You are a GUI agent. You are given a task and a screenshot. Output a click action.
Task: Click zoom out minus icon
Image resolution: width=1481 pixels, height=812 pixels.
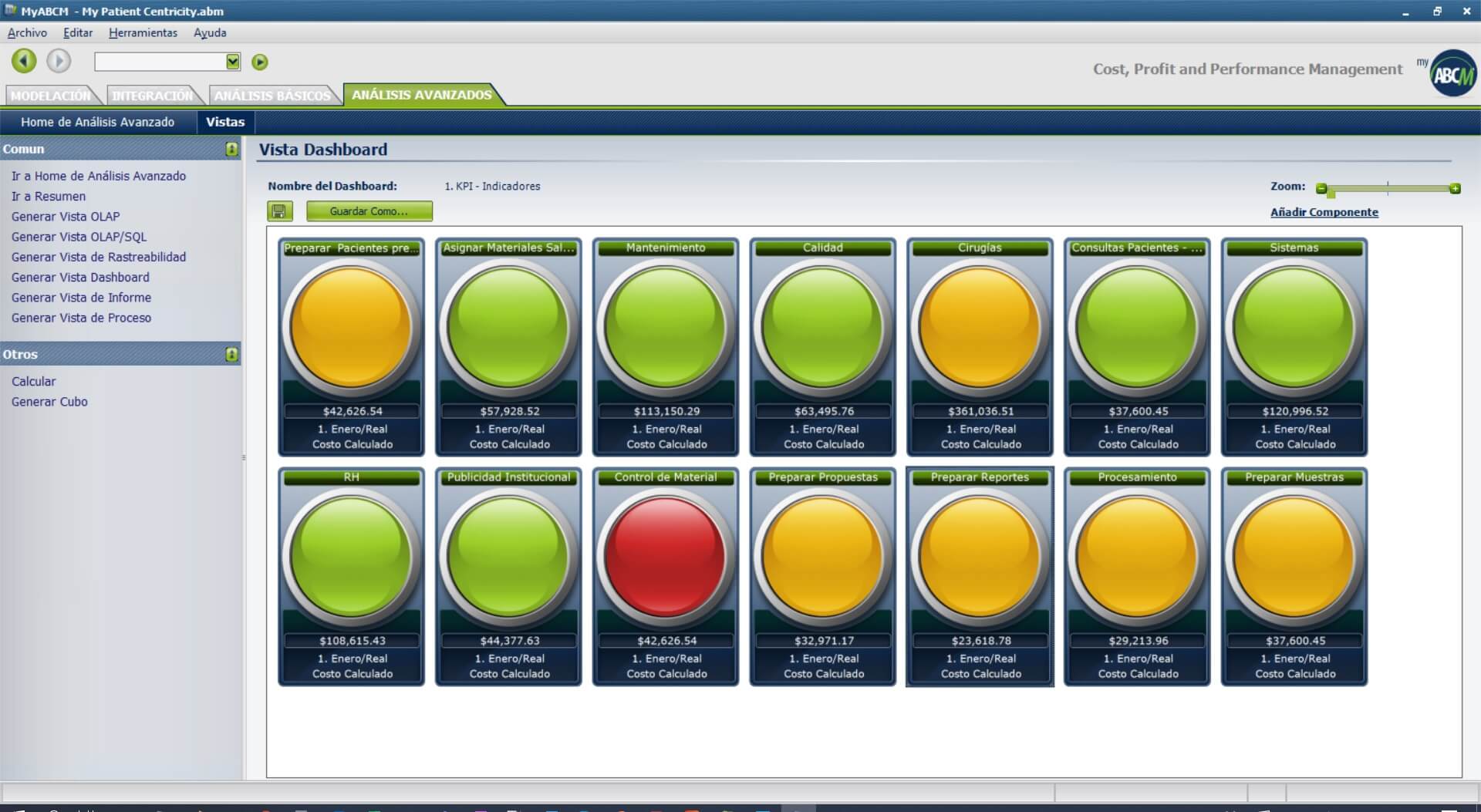[x=1321, y=188]
